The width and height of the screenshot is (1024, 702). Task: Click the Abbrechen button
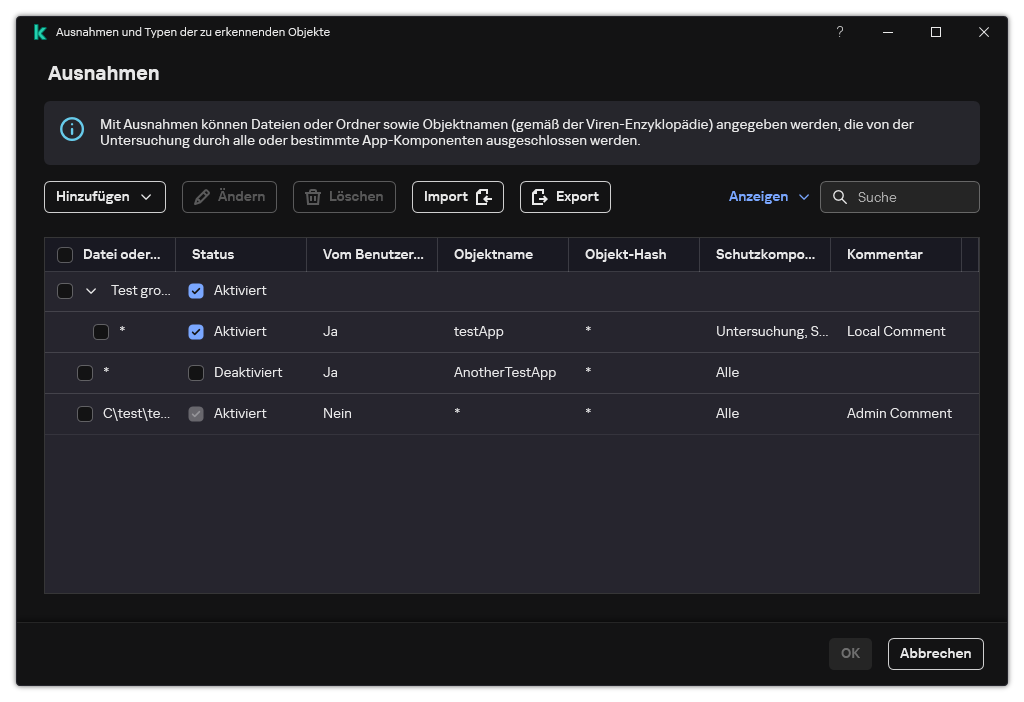pyautogui.click(x=935, y=653)
